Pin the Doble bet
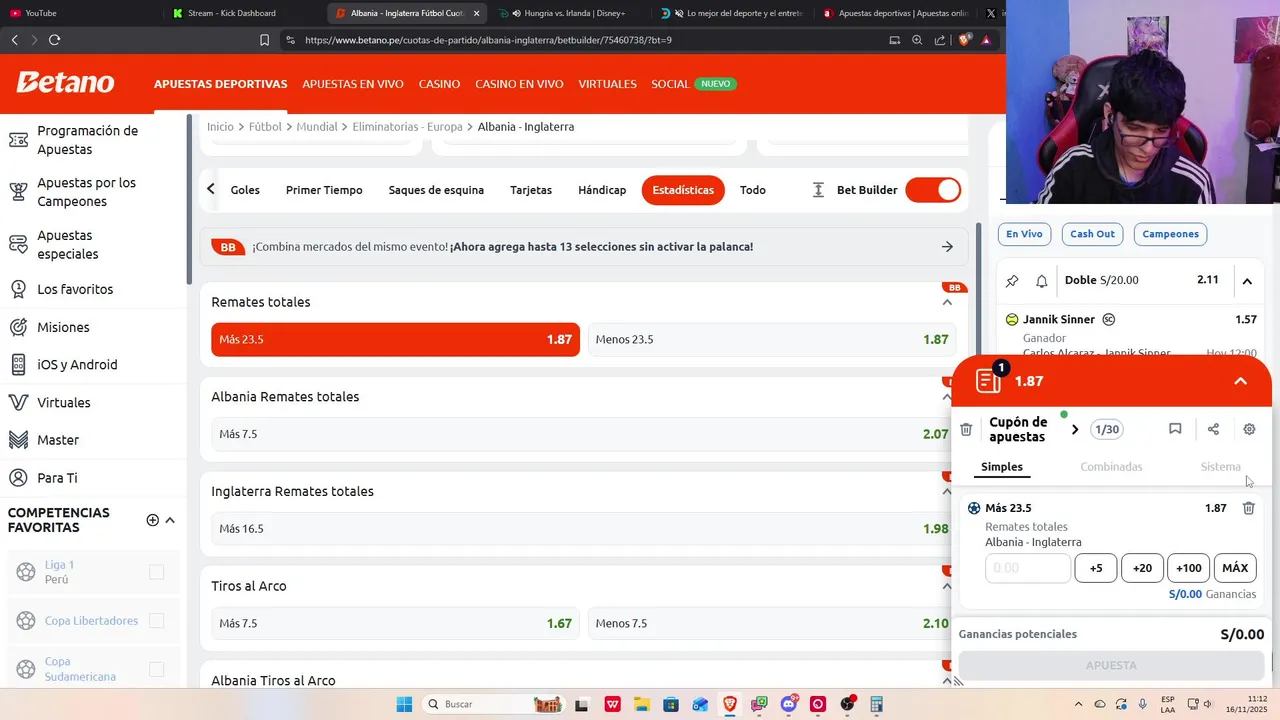The width and height of the screenshot is (1280, 720). 1012,281
